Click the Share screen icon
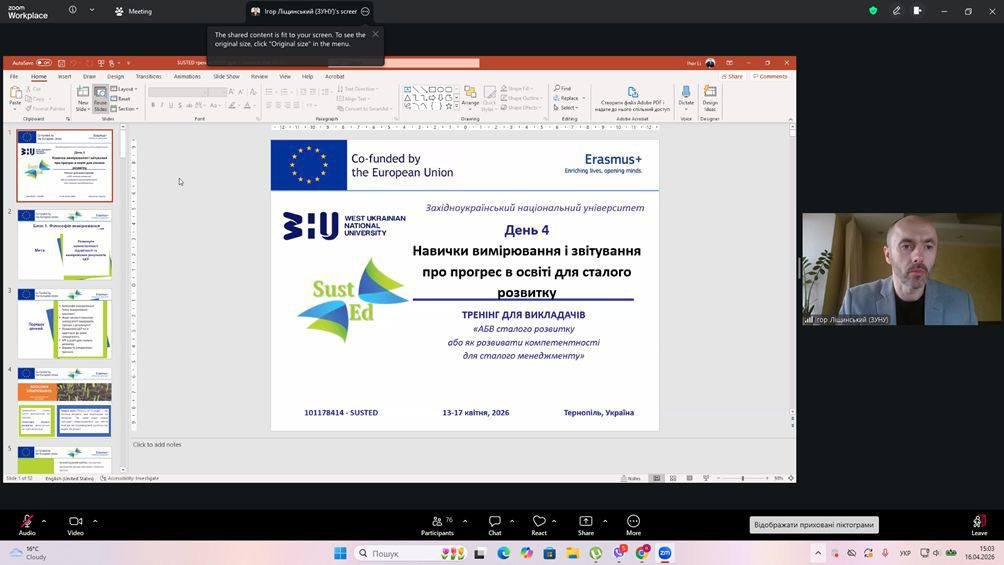 pos(585,521)
